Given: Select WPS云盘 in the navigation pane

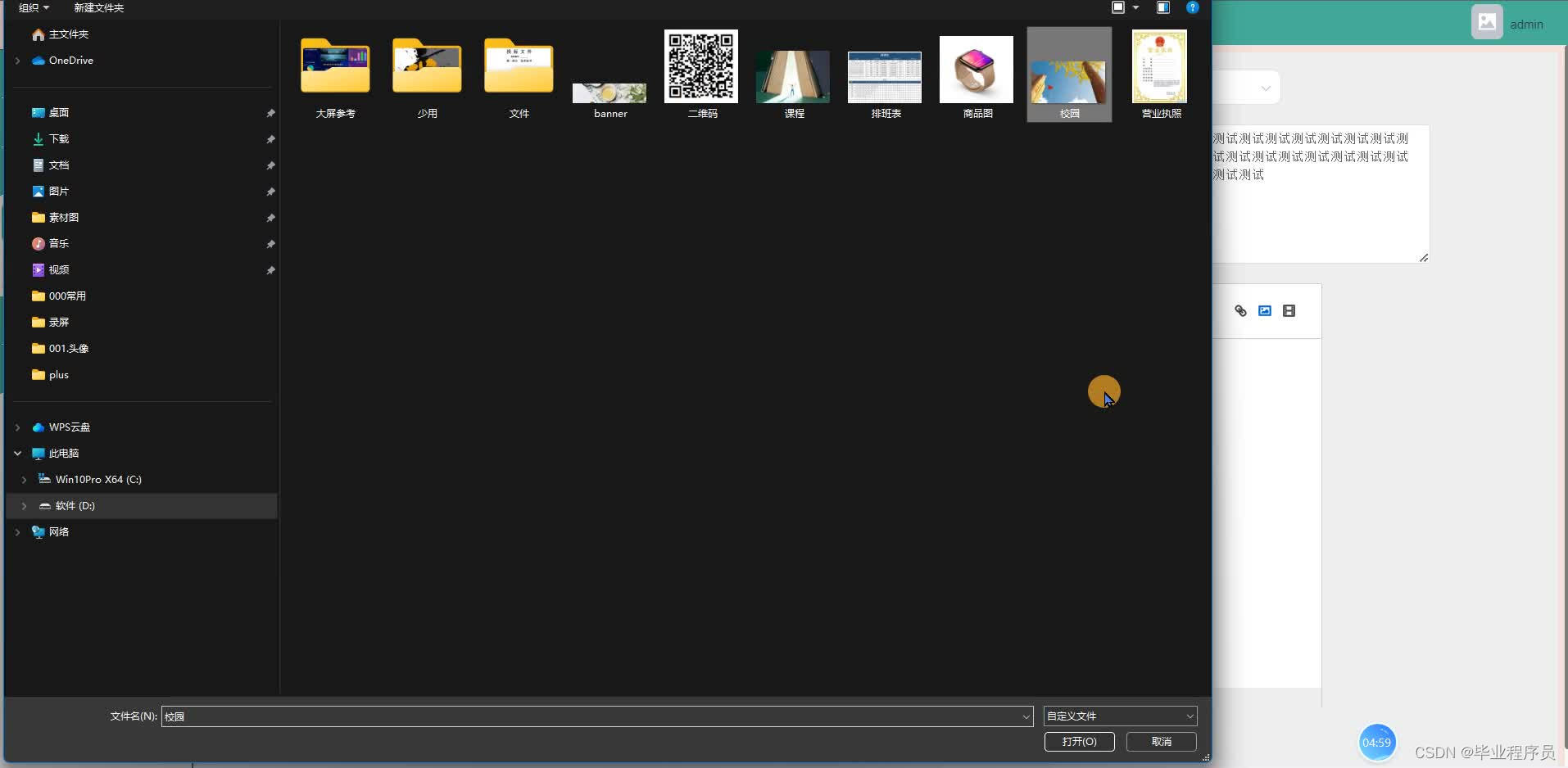Looking at the screenshot, I should tap(61, 427).
